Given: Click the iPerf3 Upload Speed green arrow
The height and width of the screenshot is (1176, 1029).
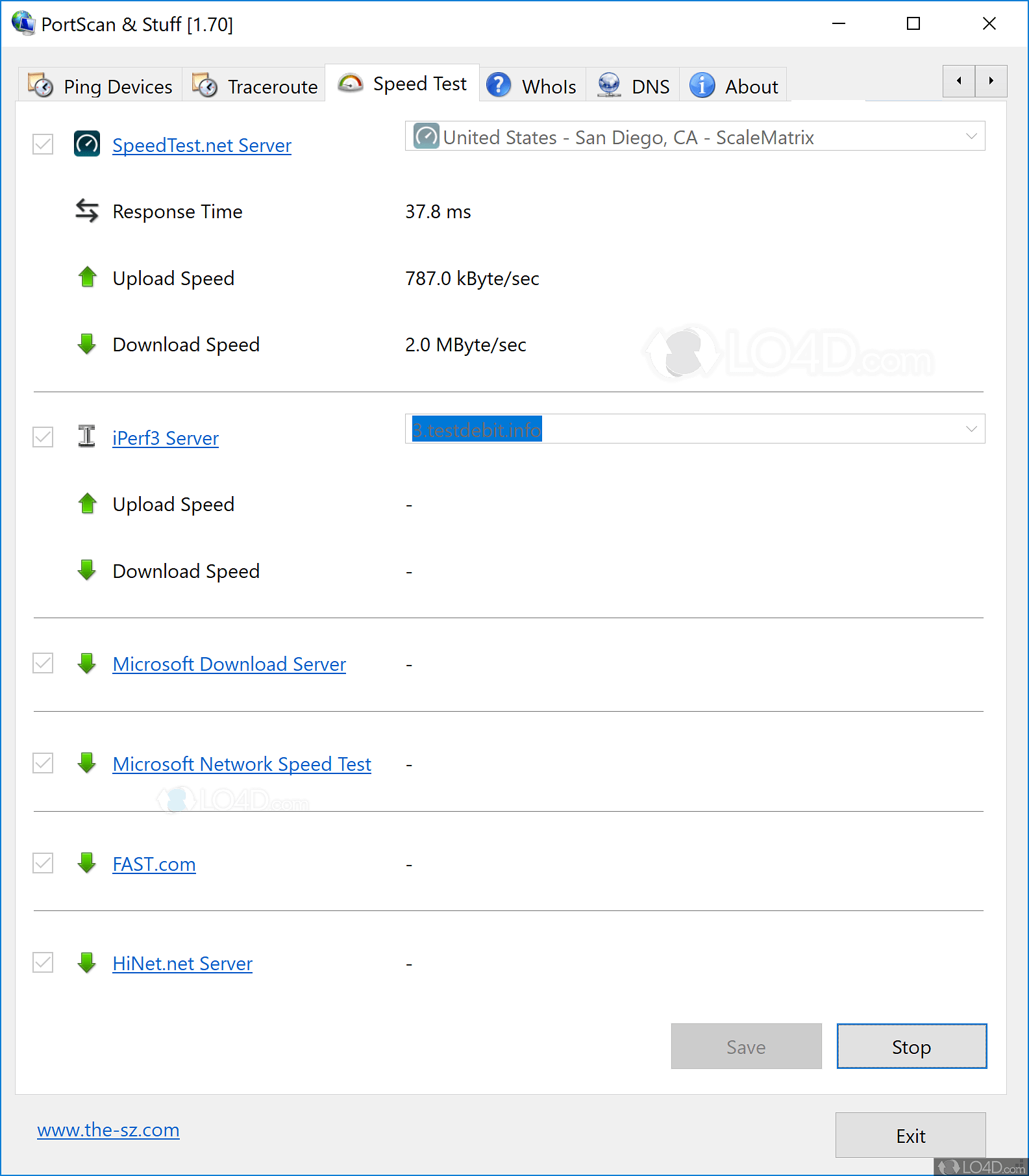Looking at the screenshot, I should [x=87, y=503].
